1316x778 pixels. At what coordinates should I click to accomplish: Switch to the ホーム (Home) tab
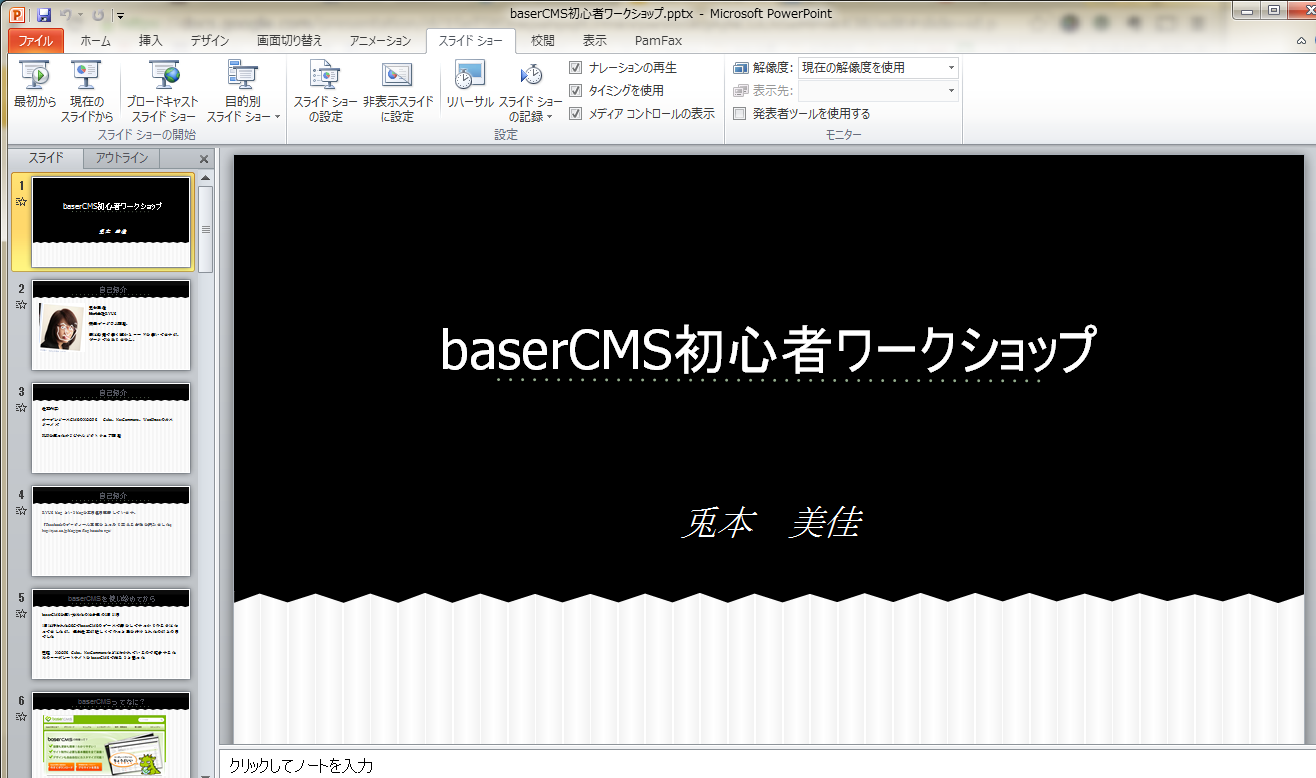coord(96,41)
